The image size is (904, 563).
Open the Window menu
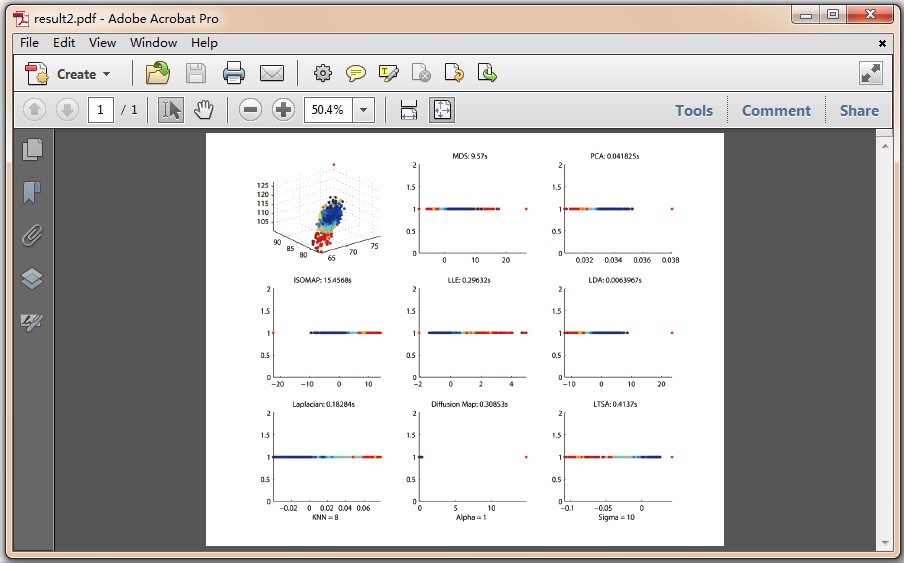tap(153, 43)
